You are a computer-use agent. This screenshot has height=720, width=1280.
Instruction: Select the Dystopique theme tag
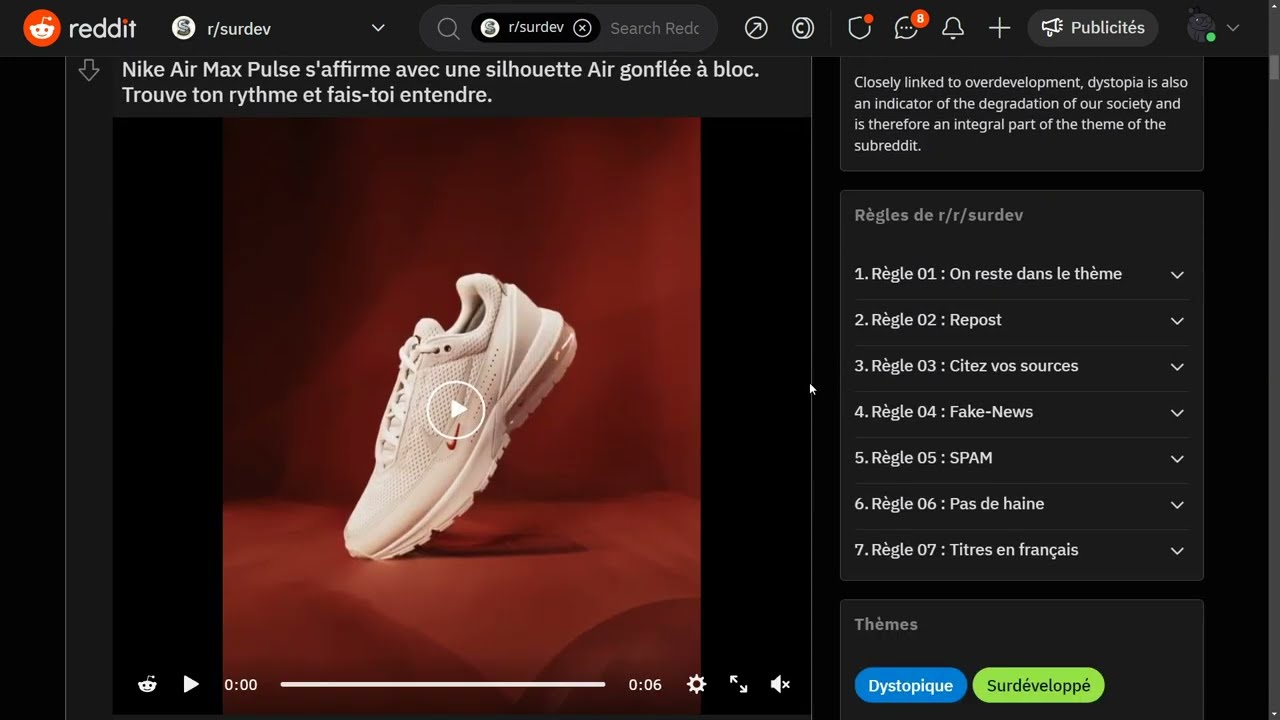(910, 685)
